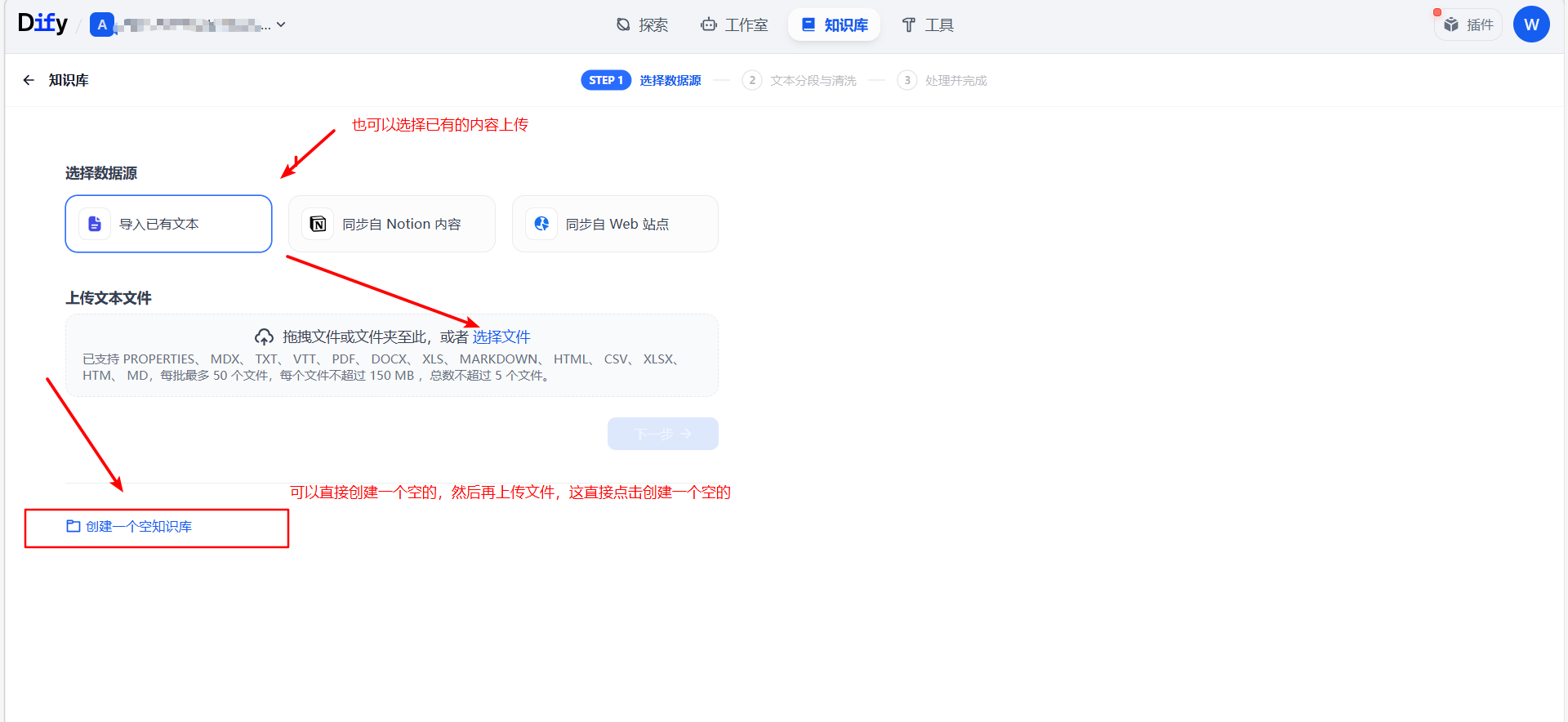Click the cloud upload icon
Image resolution: width=1568 pixels, height=722 pixels.
tap(264, 336)
